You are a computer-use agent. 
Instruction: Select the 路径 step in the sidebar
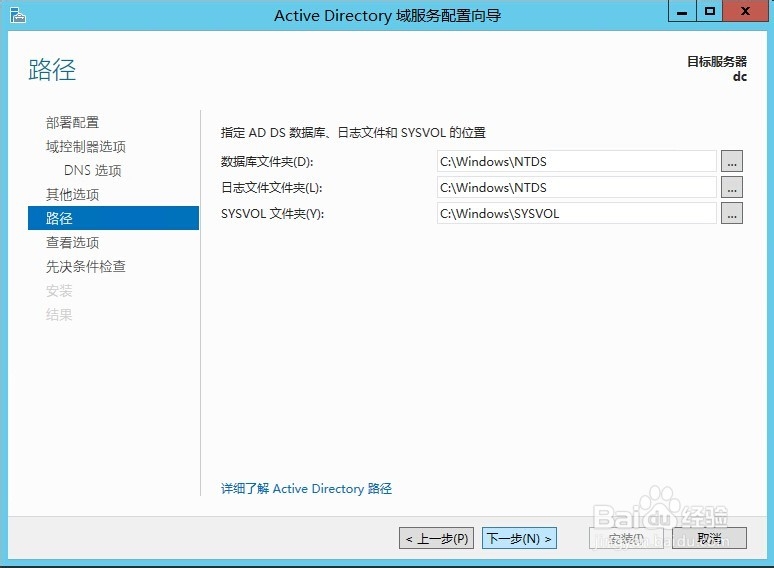click(114, 218)
